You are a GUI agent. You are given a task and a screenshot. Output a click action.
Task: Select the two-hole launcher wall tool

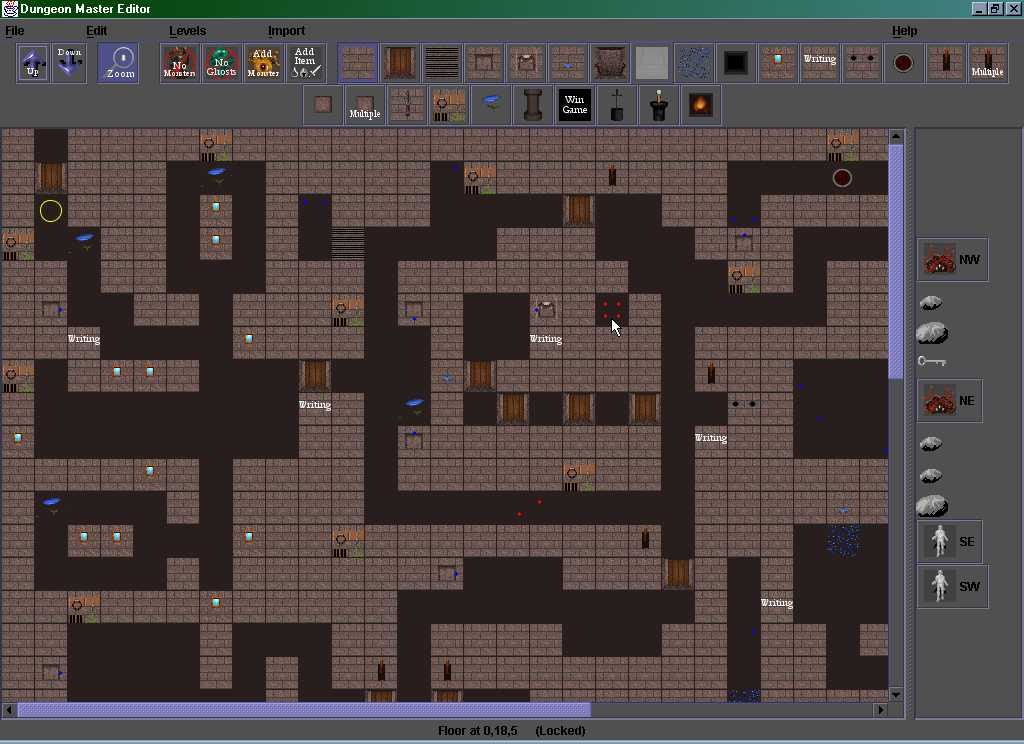861,63
